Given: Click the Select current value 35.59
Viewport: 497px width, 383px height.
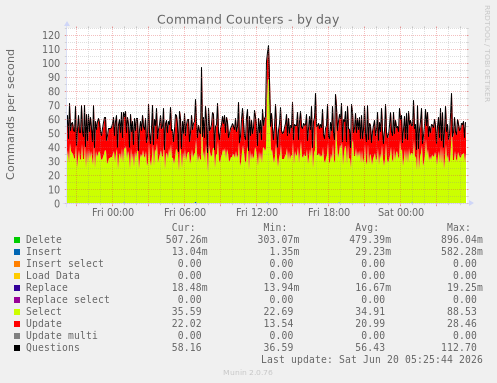Looking at the screenshot, I should tap(187, 311).
